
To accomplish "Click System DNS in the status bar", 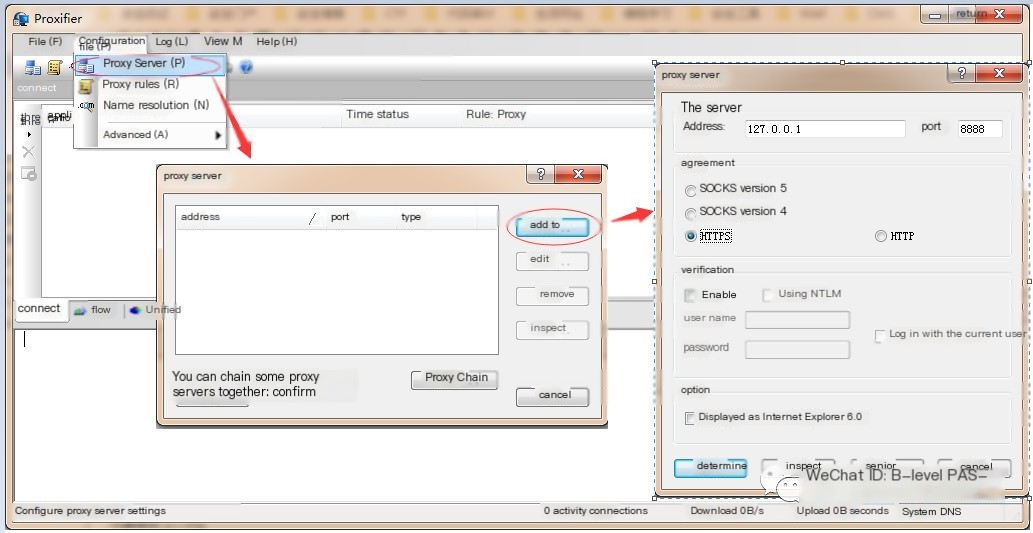I will click(932, 511).
